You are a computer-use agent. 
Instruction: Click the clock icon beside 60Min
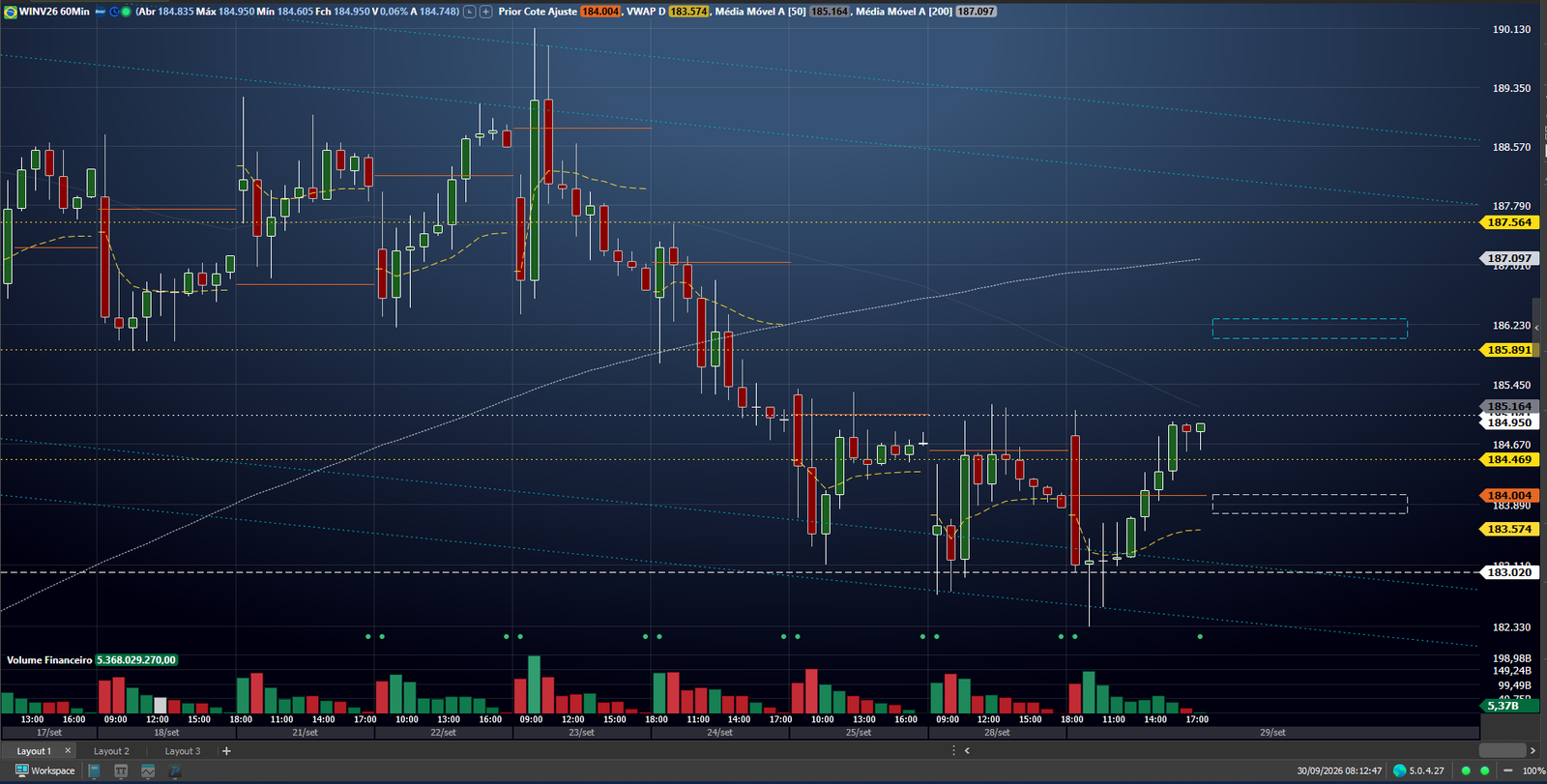(114, 12)
